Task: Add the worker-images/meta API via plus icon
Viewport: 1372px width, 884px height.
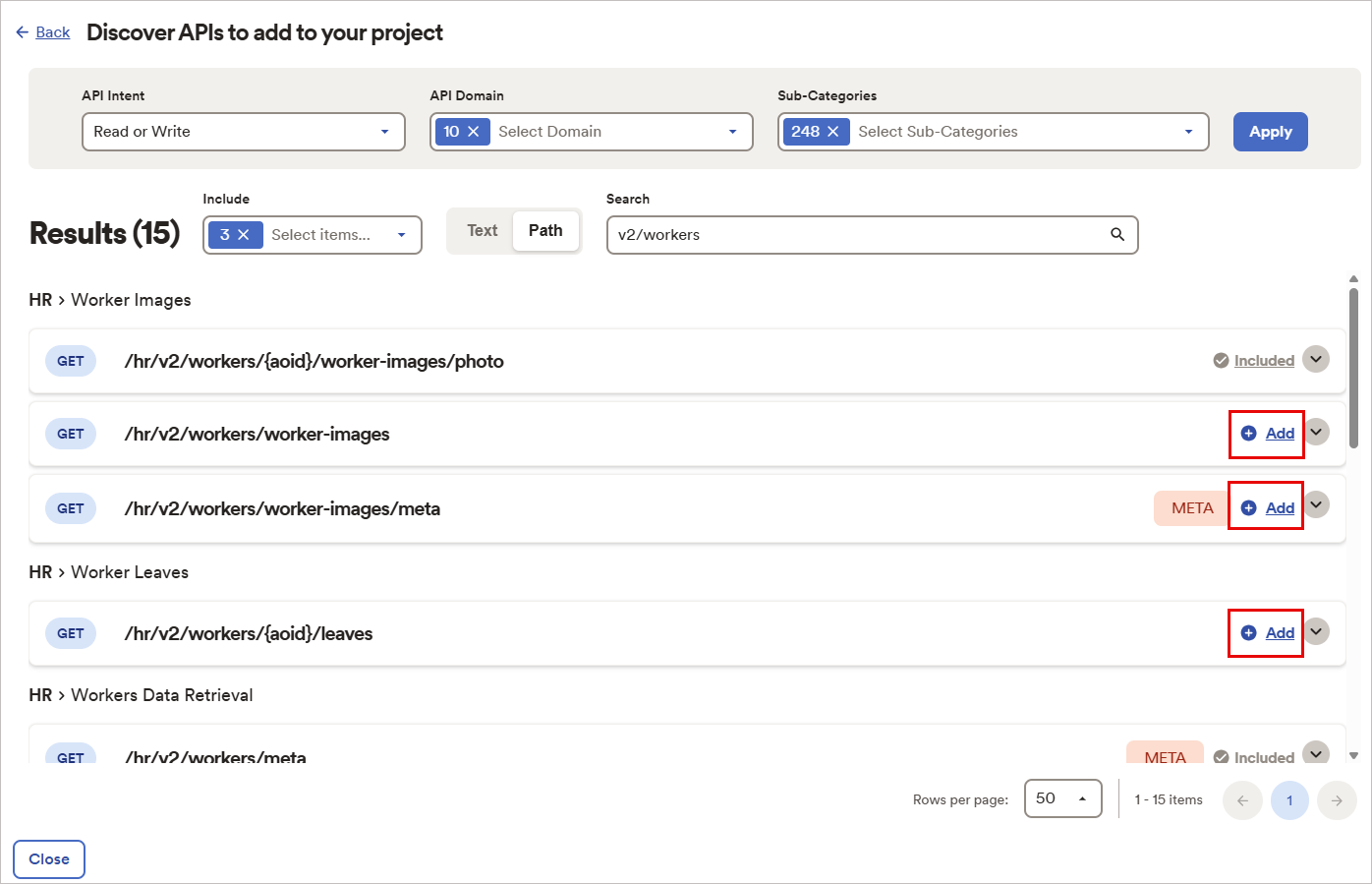Action: (x=1248, y=508)
